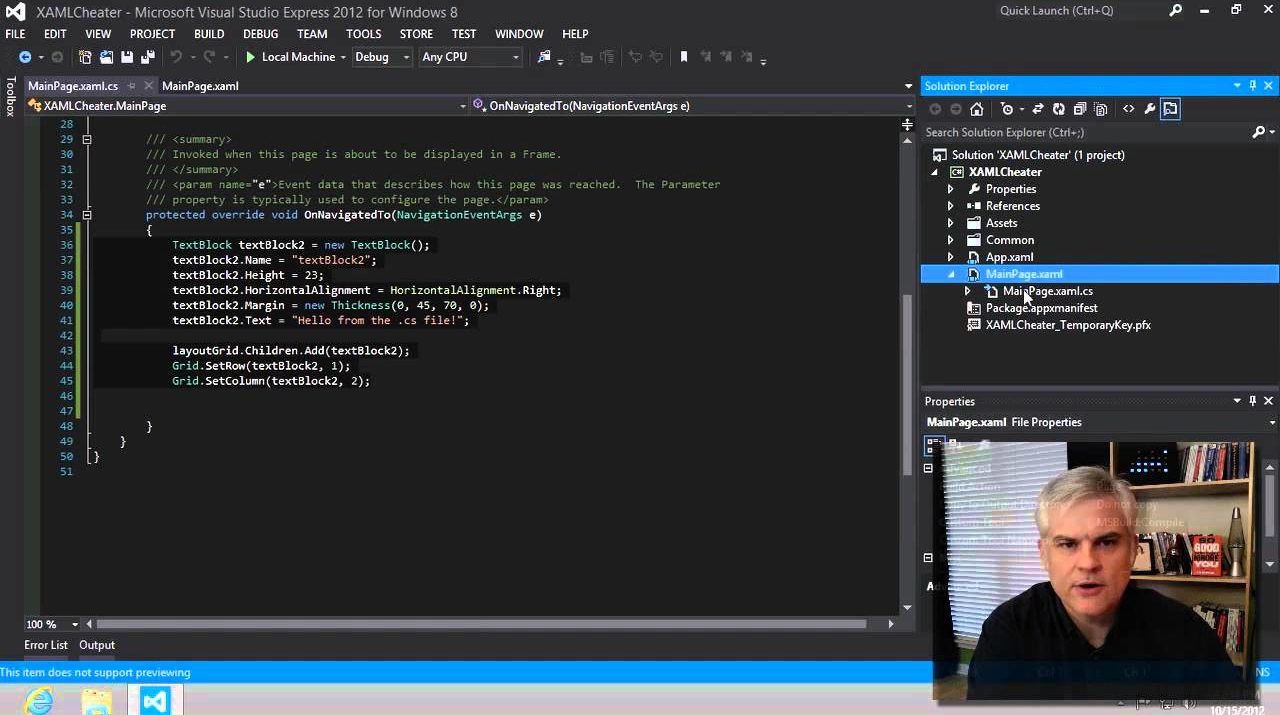Click Collapse All in Solution Explorer
This screenshot has width=1280, height=715.
(1080, 109)
